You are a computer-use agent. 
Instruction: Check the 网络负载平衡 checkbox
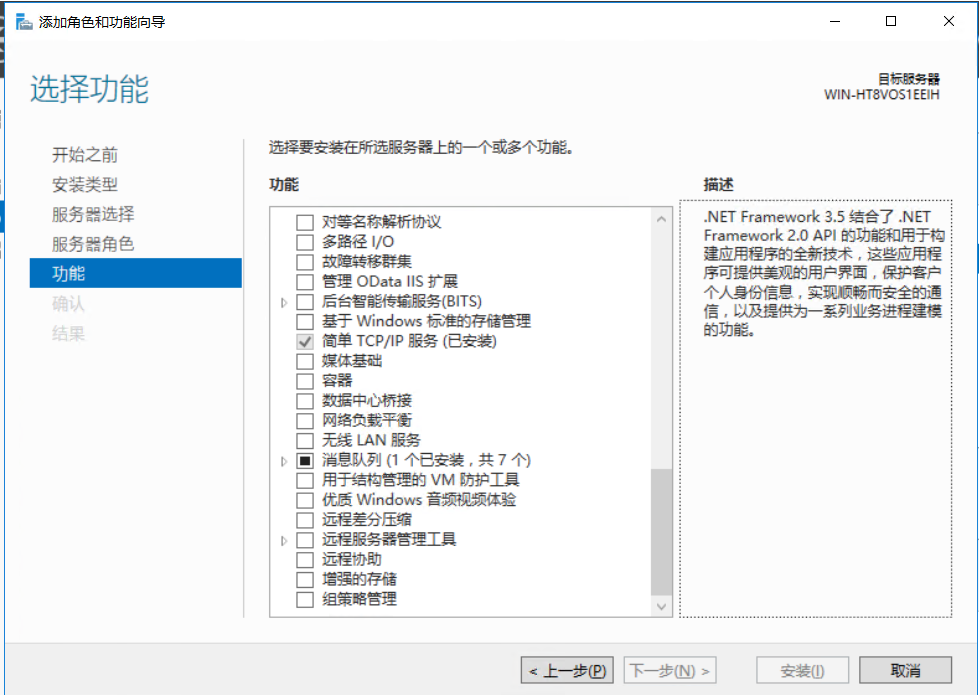[x=303, y=420]
